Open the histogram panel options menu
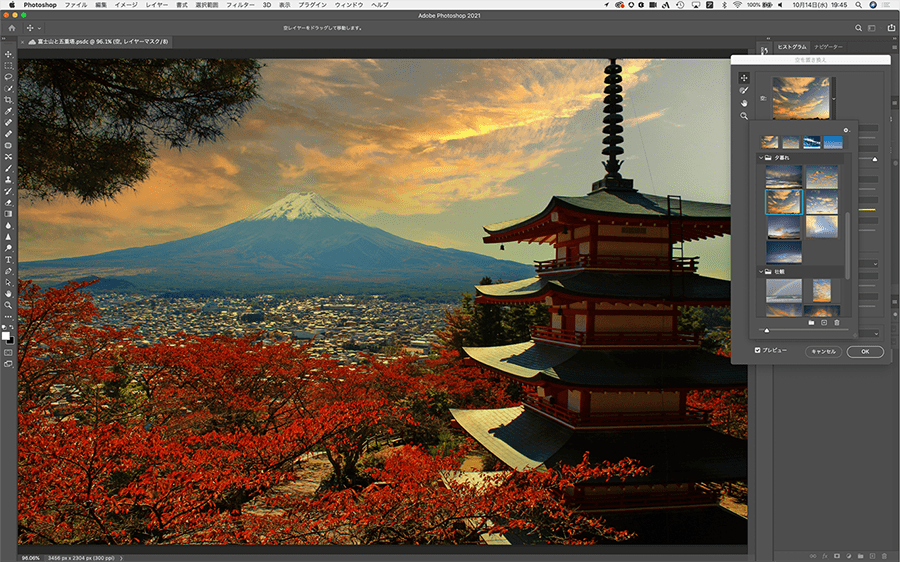900x562 pixels. (894, 47)
